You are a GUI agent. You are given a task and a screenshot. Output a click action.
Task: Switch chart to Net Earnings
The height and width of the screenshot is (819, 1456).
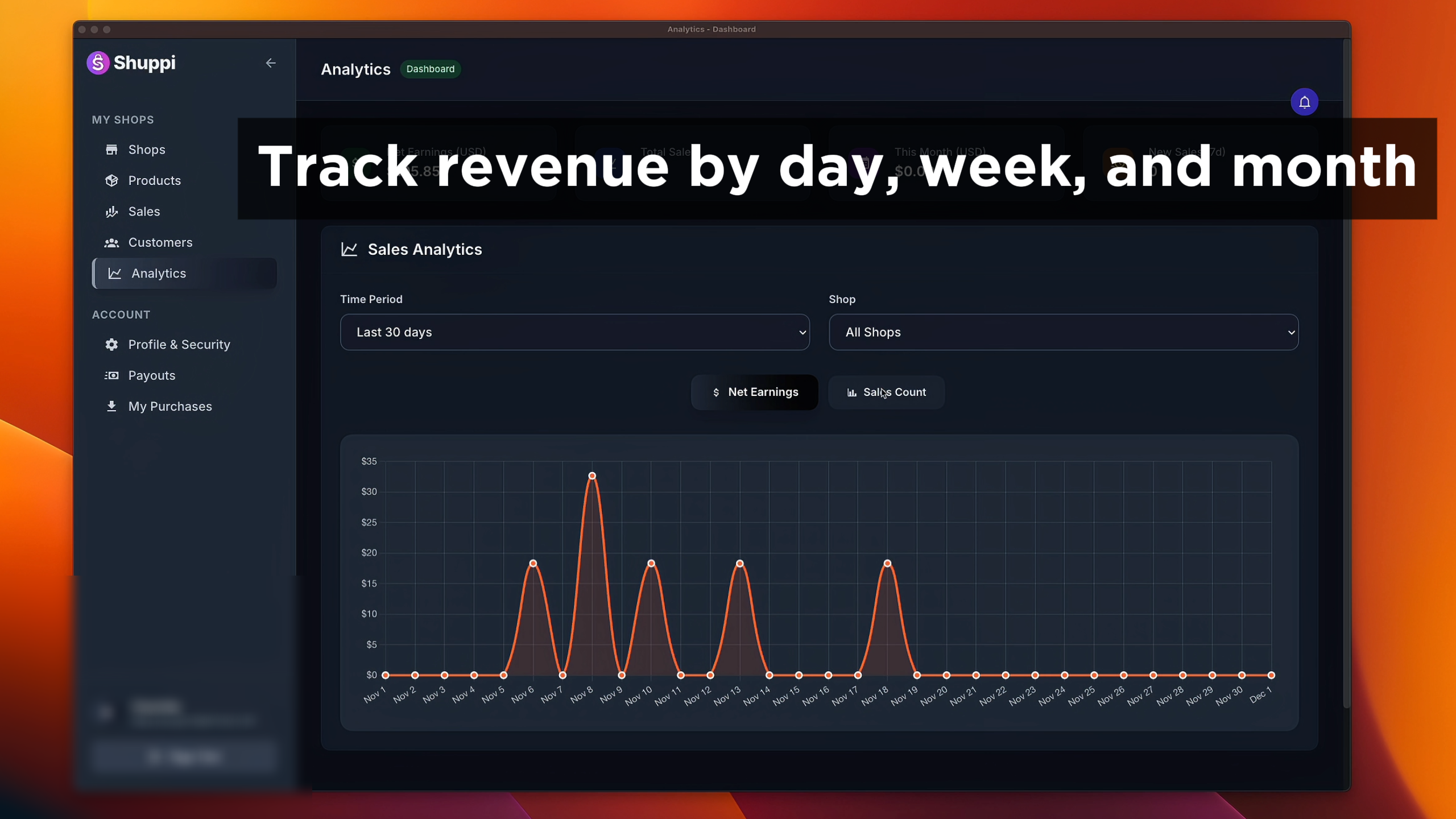click(x=754, y=392)
